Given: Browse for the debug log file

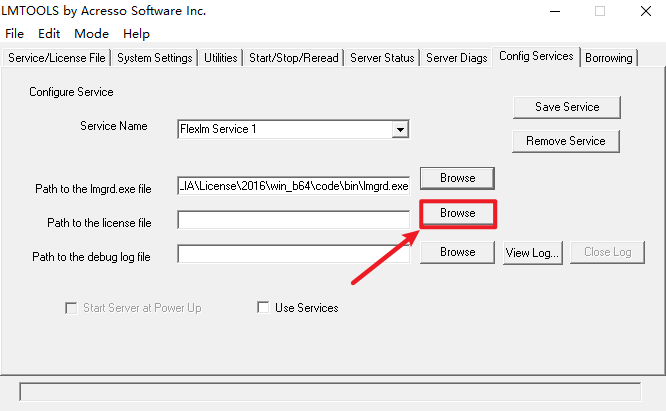Looking at the screenshot, I should point(457,252).
